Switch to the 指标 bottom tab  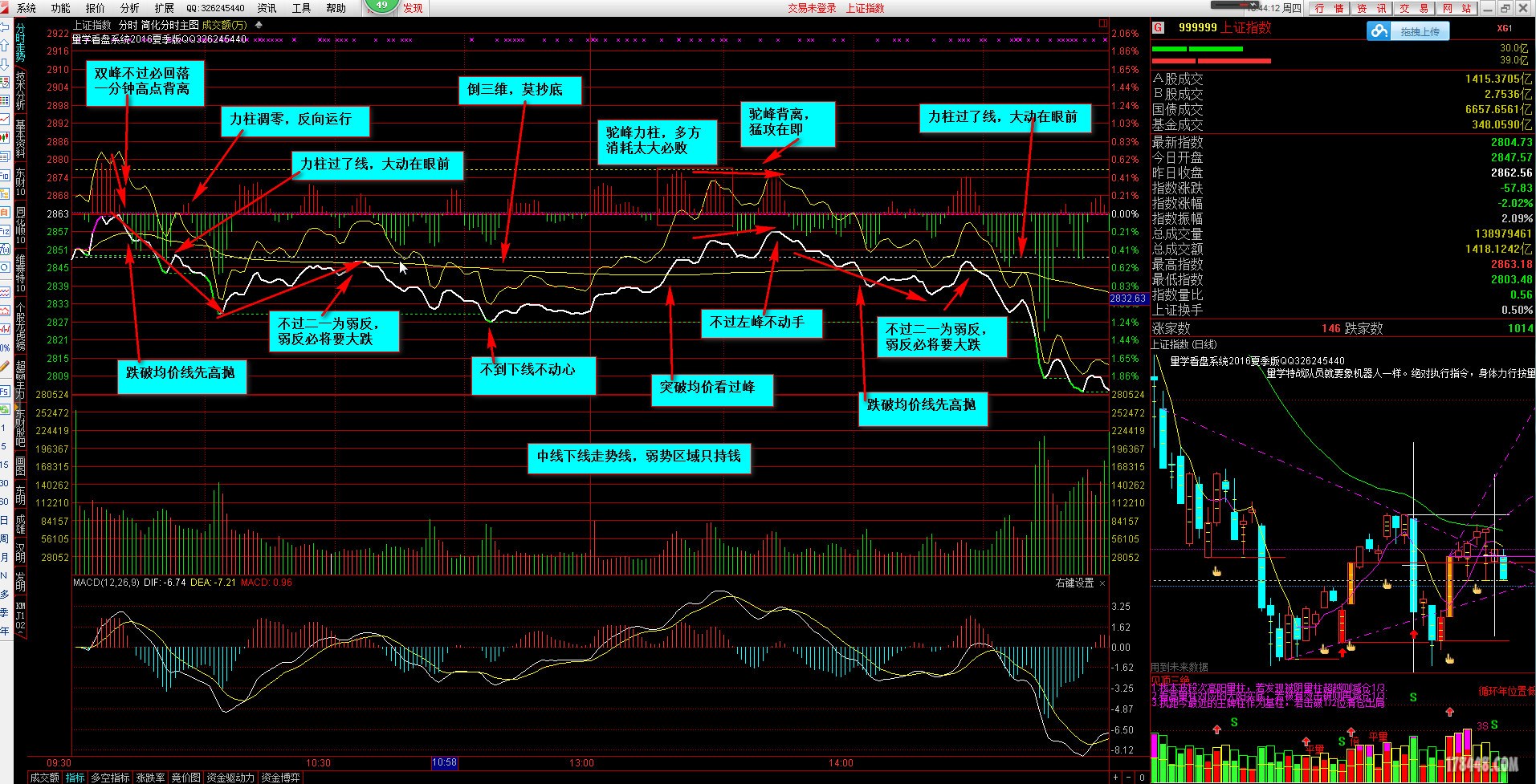(x=75, y=778)
